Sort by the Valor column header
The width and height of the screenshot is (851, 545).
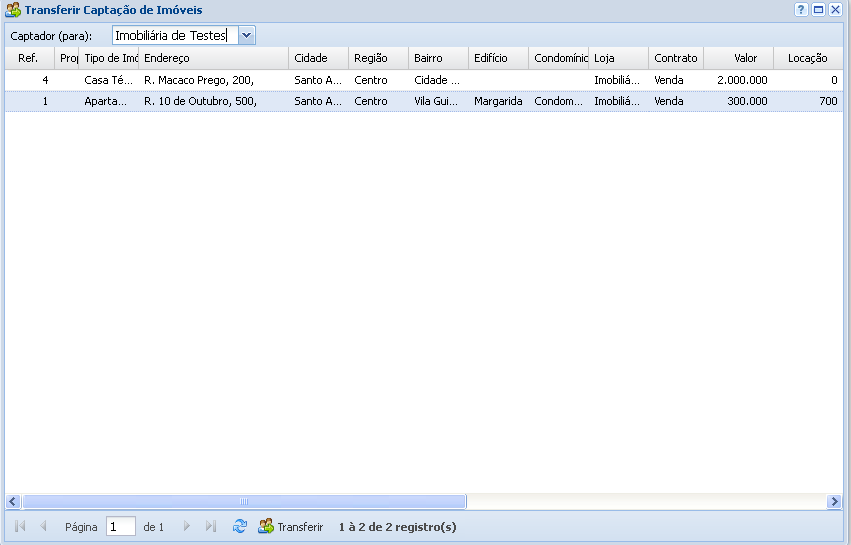(x=738, y=58)
